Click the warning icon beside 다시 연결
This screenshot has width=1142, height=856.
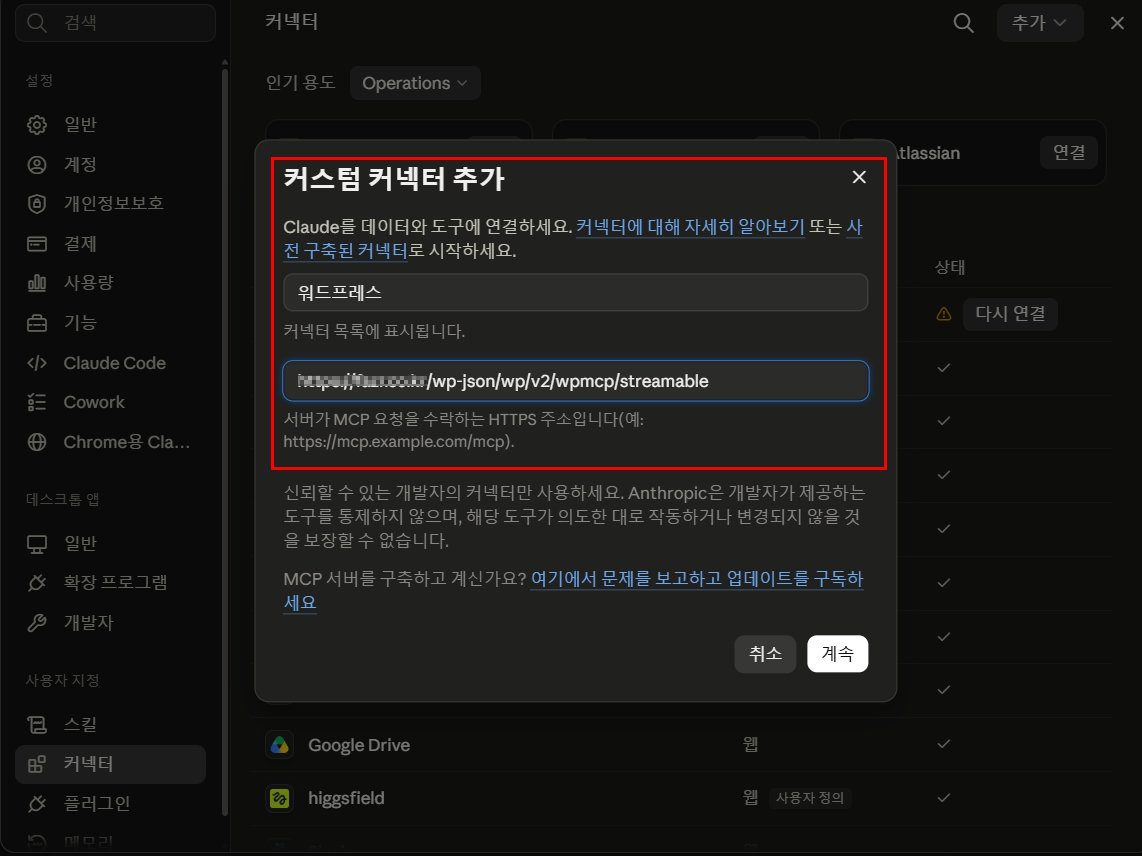coord(944,314)
